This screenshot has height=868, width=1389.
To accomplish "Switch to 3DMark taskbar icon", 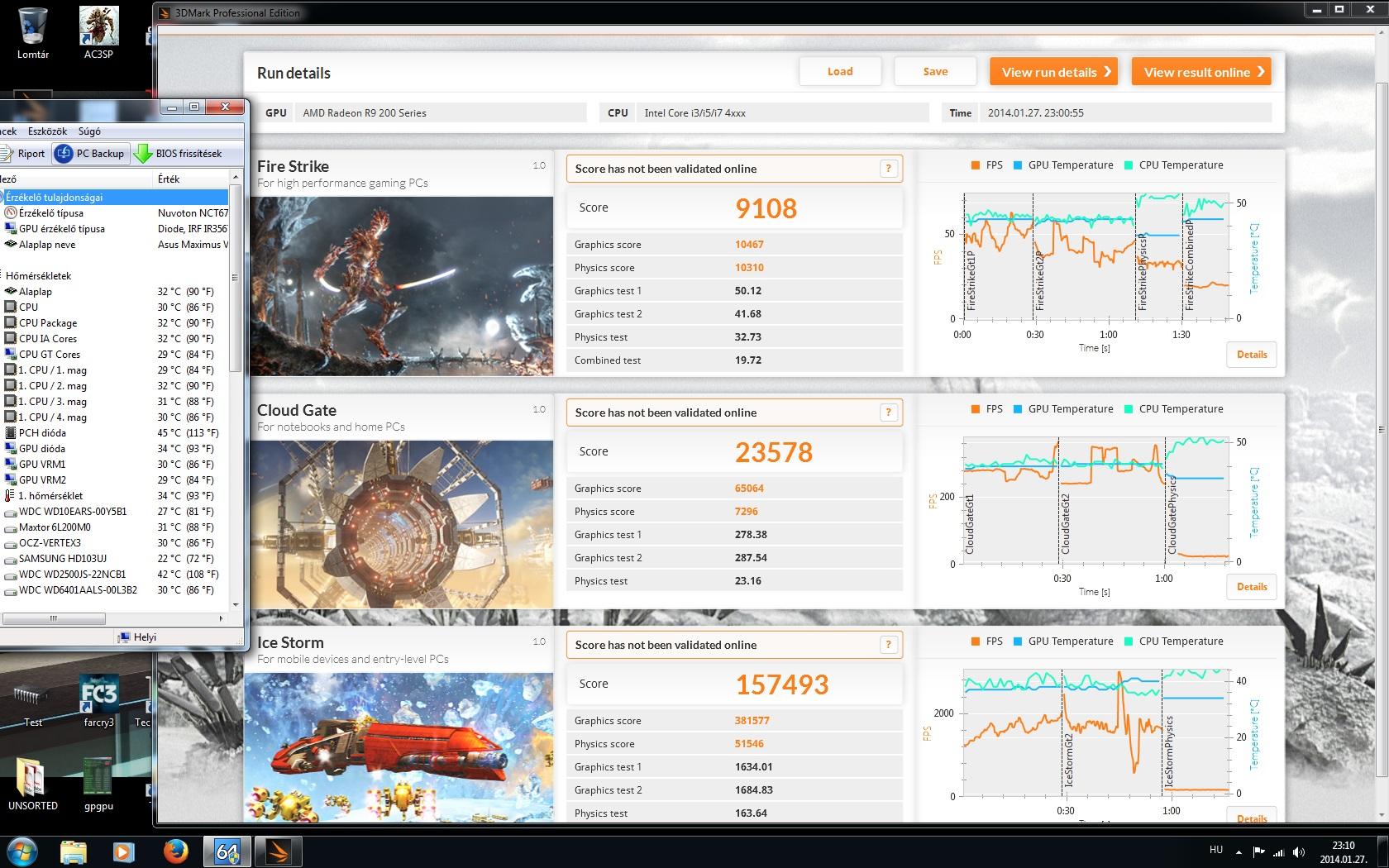I will (277, 851).
